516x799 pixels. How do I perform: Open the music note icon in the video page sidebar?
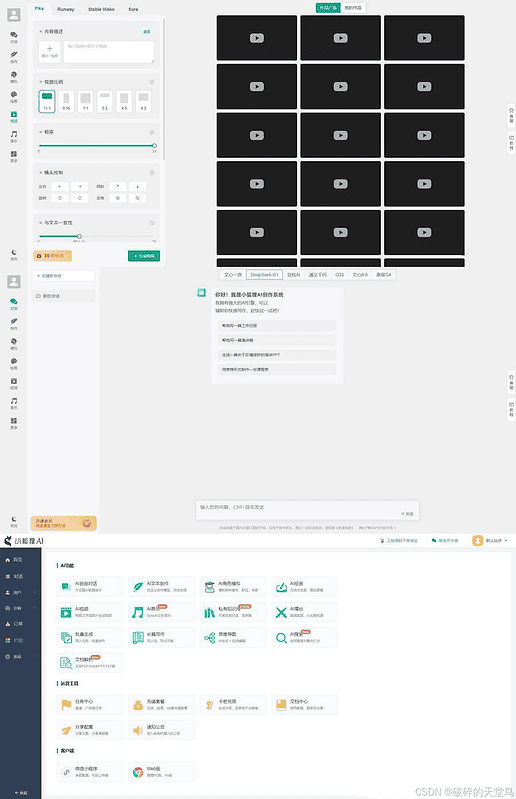[x=14, y=136]
